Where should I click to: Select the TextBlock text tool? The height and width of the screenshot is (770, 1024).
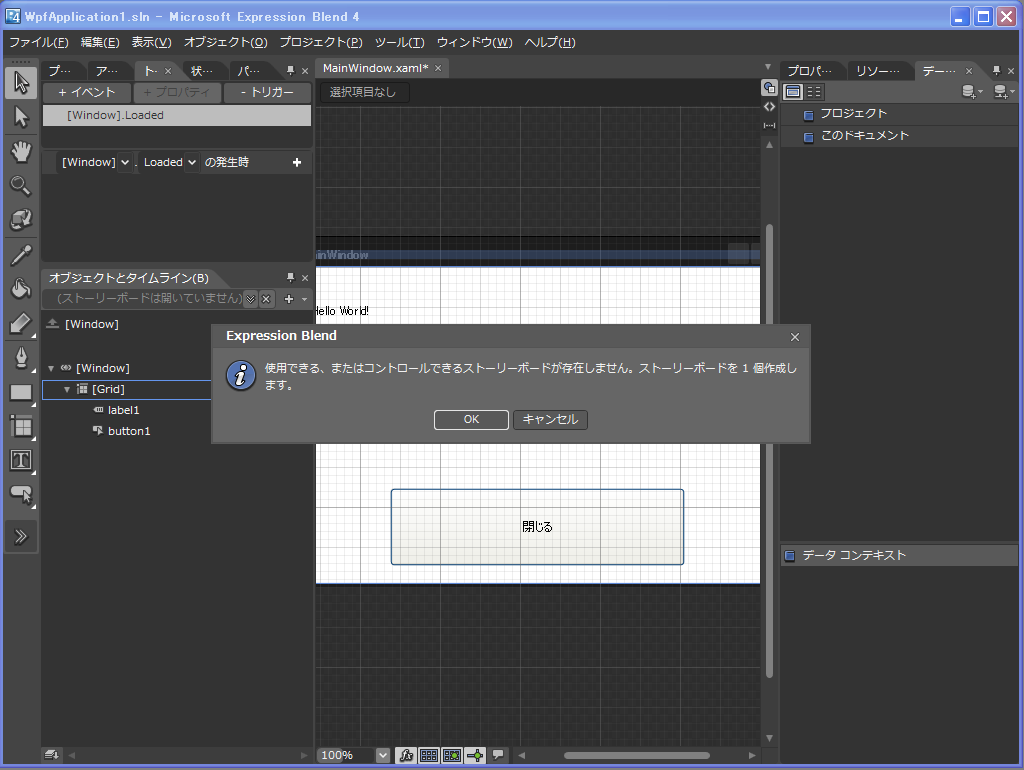click(x=21, y=460)
